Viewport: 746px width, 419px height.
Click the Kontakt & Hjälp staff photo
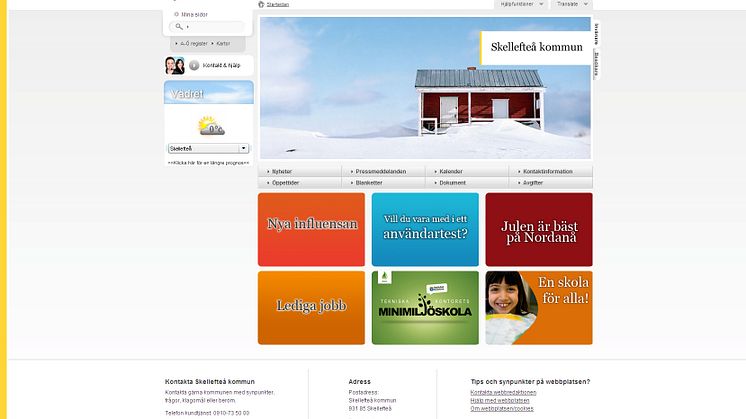click(x=175, y=66)
